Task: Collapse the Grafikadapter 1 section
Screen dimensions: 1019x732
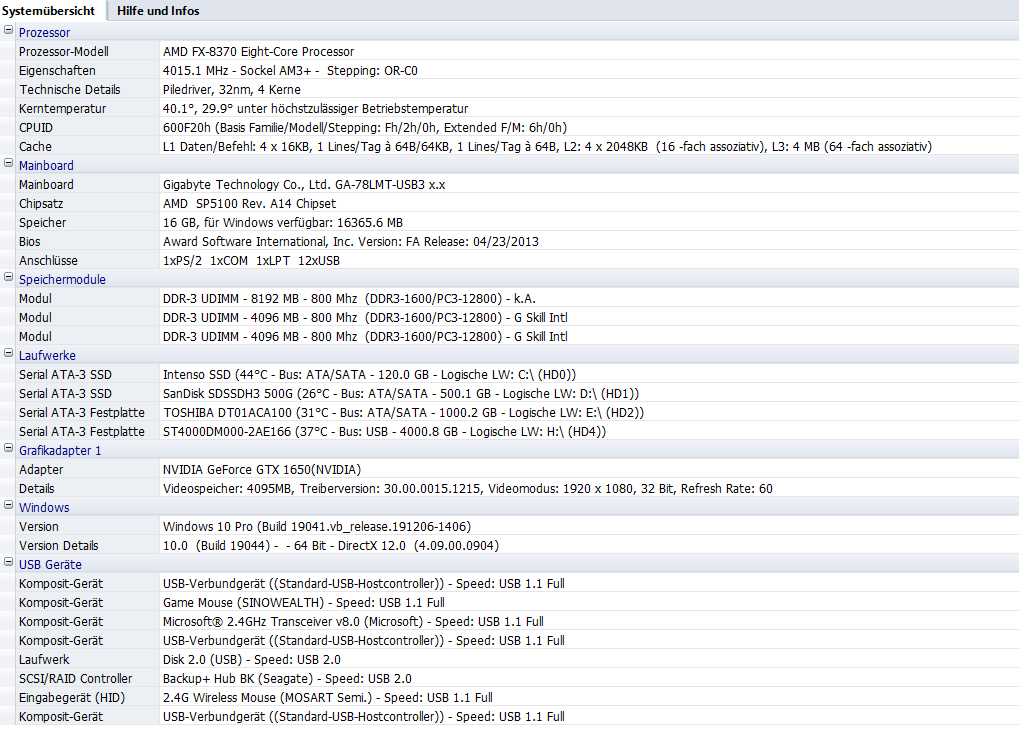Action: pyautogui.click(x=8, y=448)
